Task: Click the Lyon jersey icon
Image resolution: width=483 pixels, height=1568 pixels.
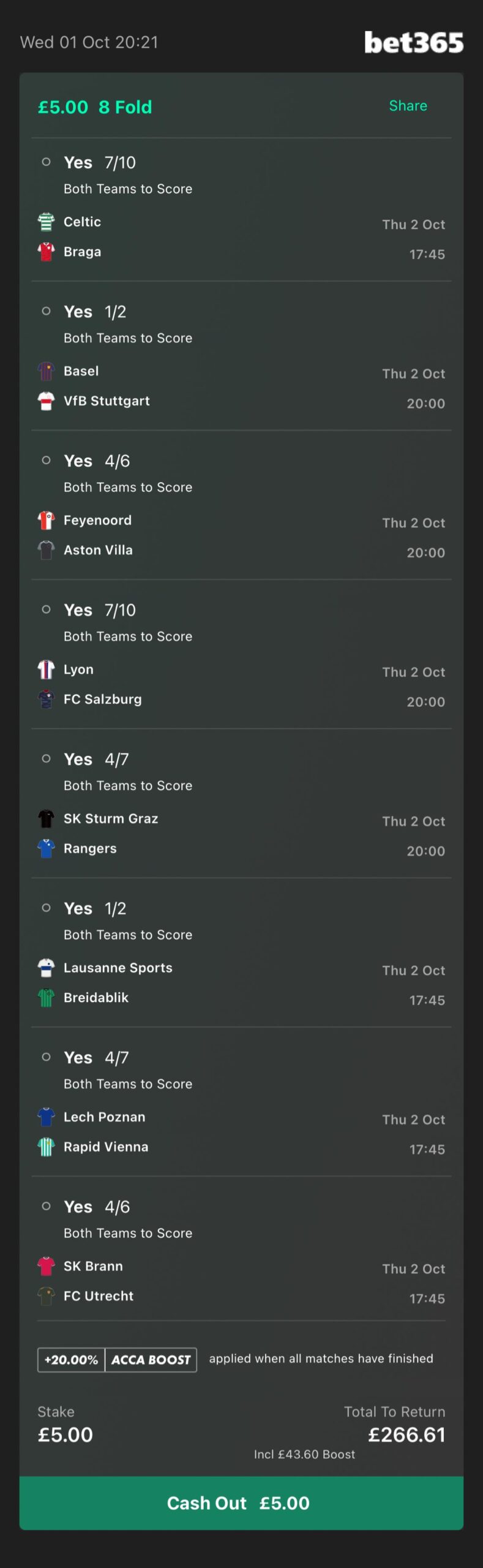Action: pyautogui.click(x=46, y=669)
